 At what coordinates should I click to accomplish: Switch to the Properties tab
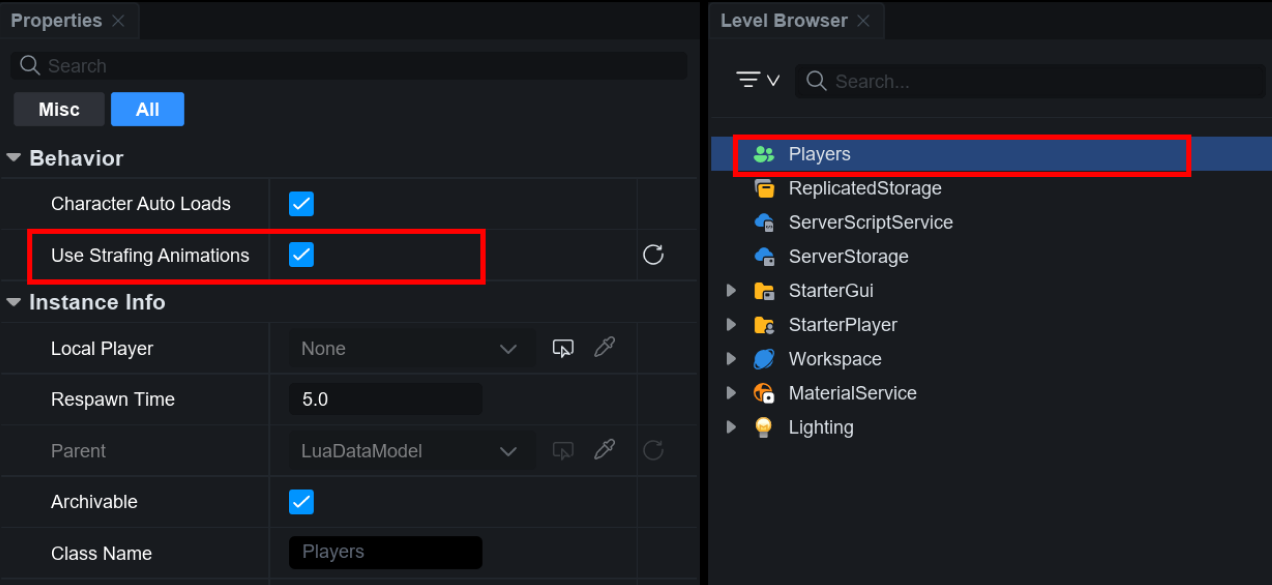tap(56, 20)
